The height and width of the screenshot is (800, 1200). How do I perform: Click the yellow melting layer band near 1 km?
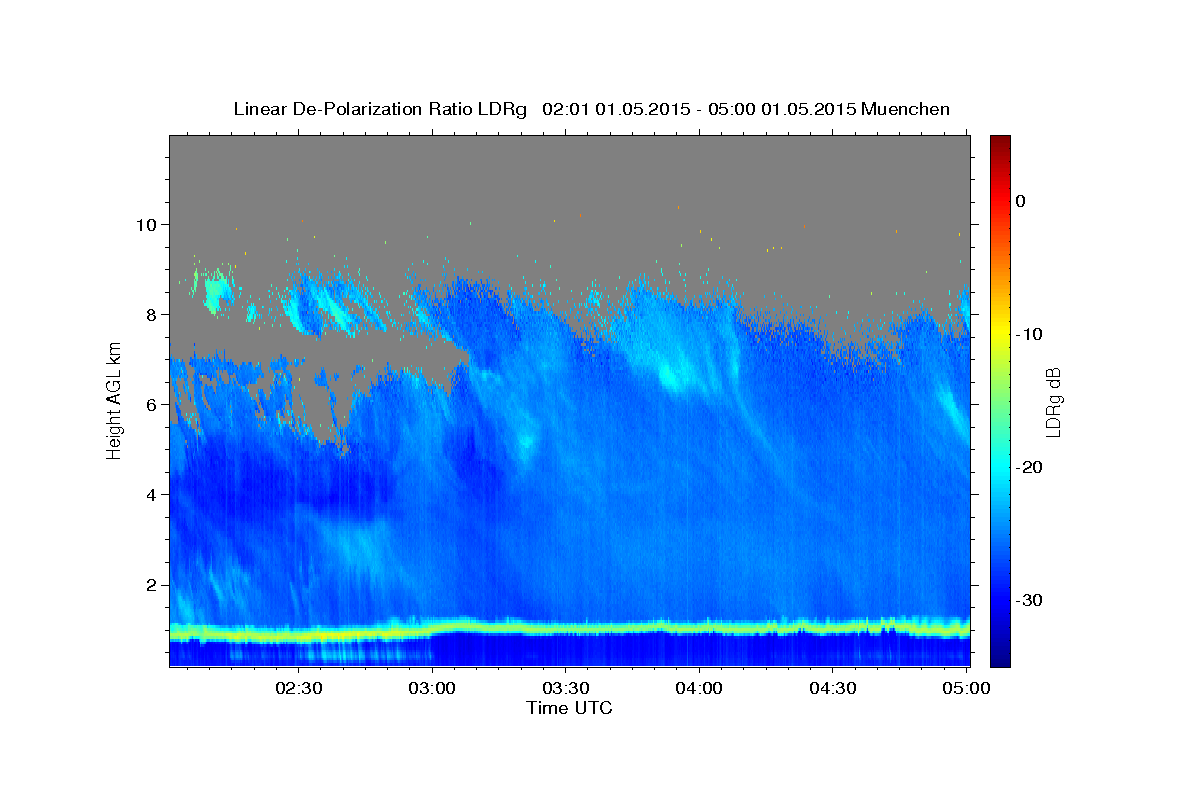click(570, 630)
